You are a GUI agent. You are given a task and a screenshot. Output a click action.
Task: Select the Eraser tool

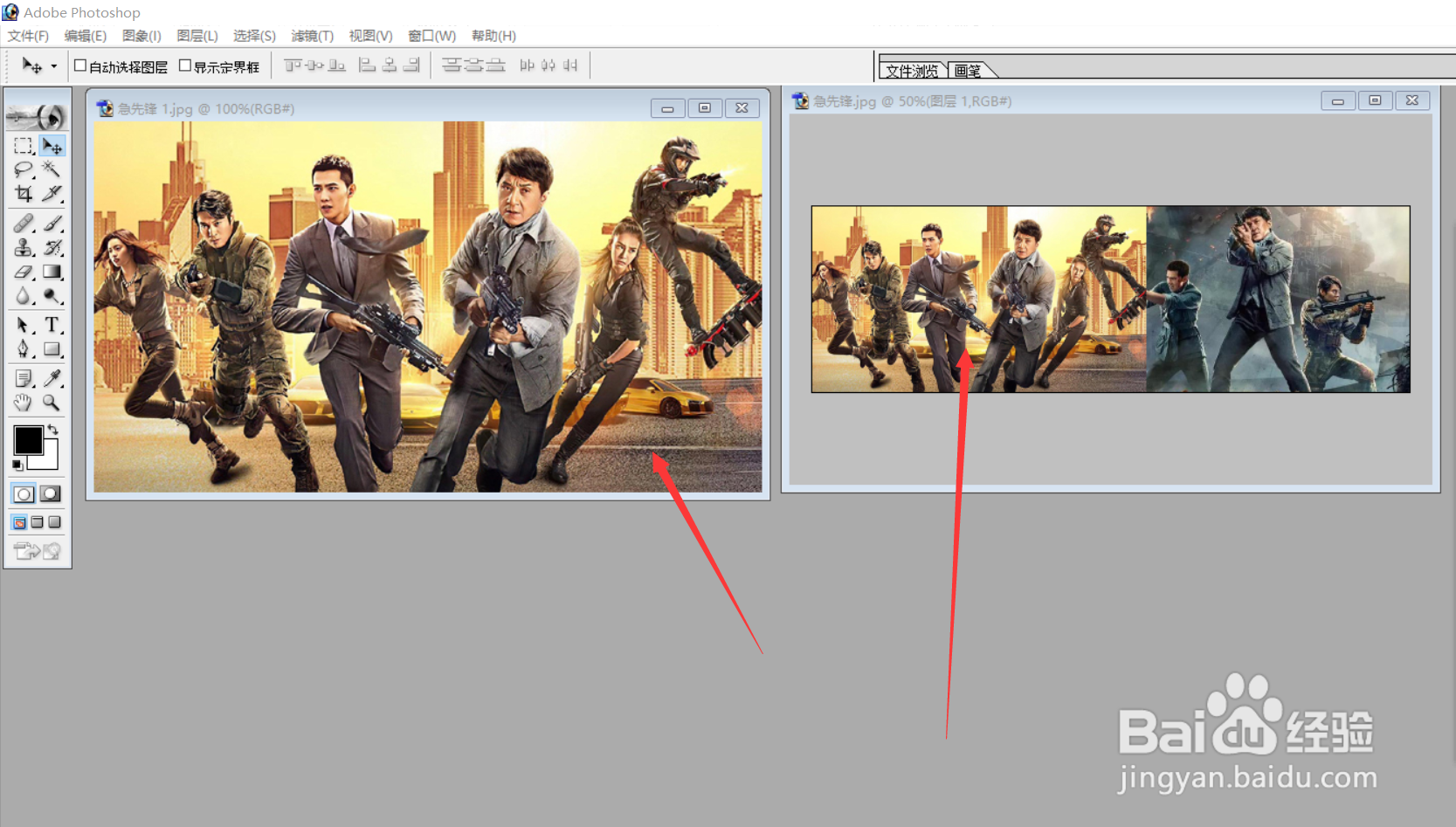point(24,272)
